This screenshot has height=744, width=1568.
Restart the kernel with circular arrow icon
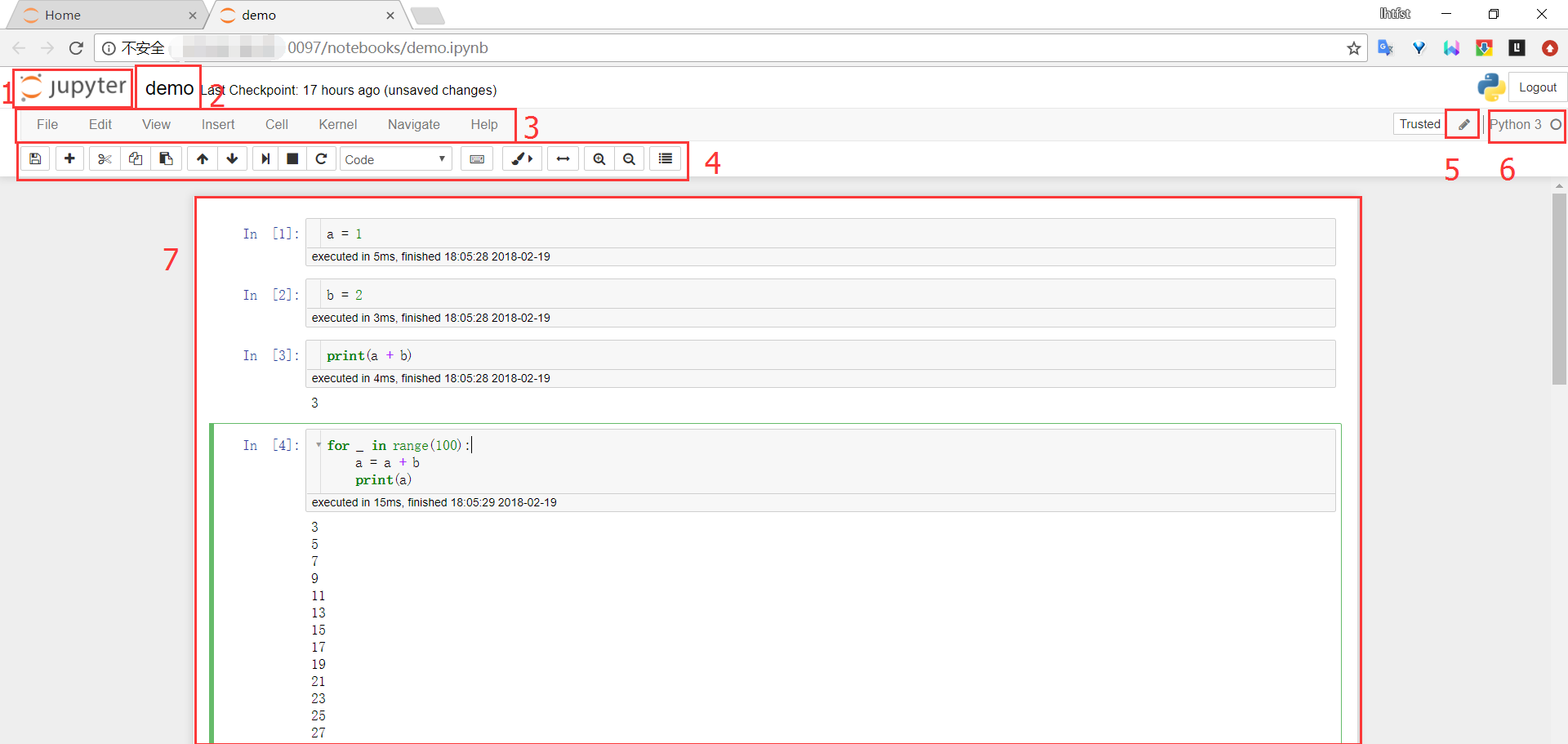click(x=321, y=158)
